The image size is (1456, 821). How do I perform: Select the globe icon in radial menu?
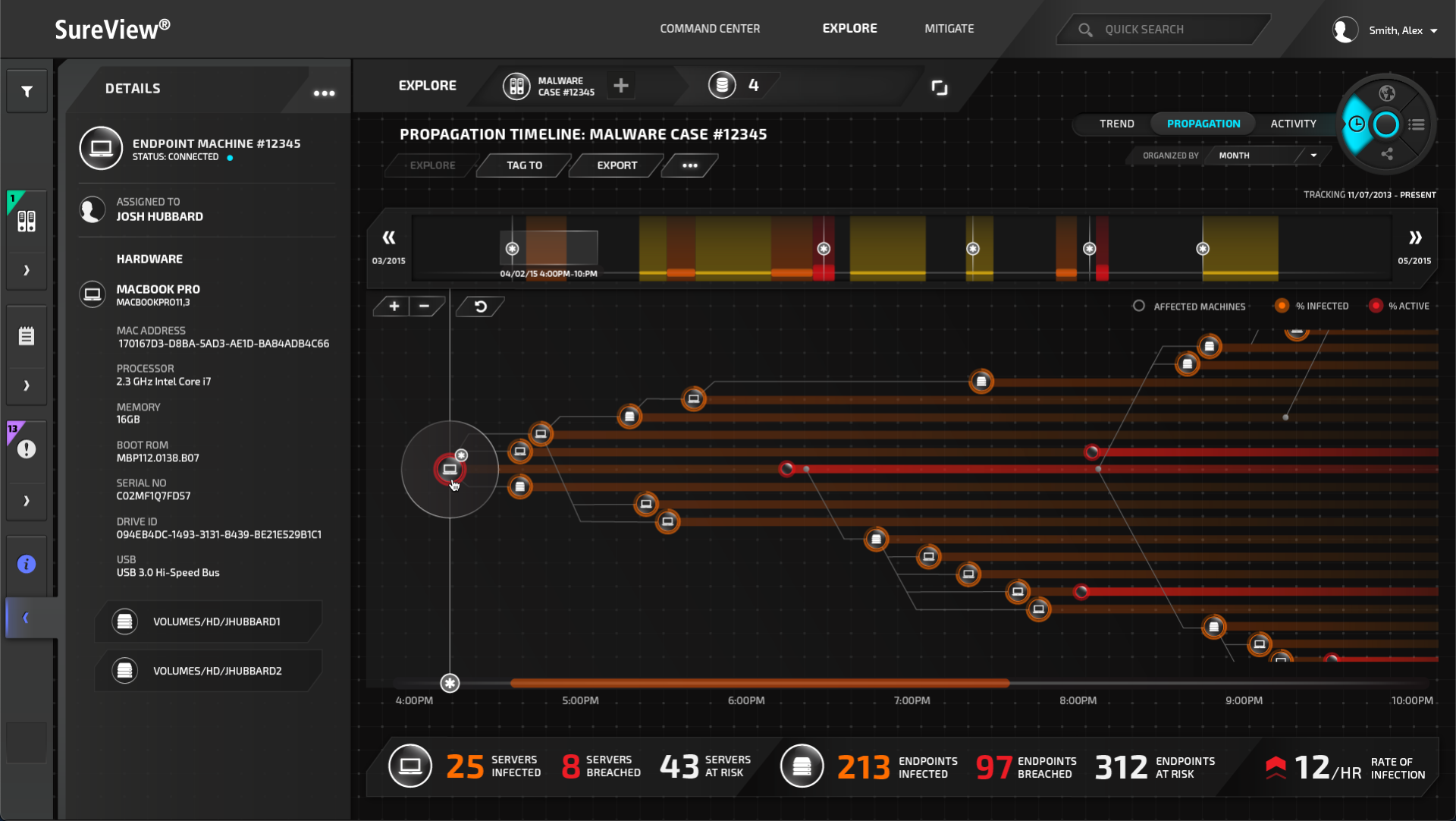(1387, 93)
